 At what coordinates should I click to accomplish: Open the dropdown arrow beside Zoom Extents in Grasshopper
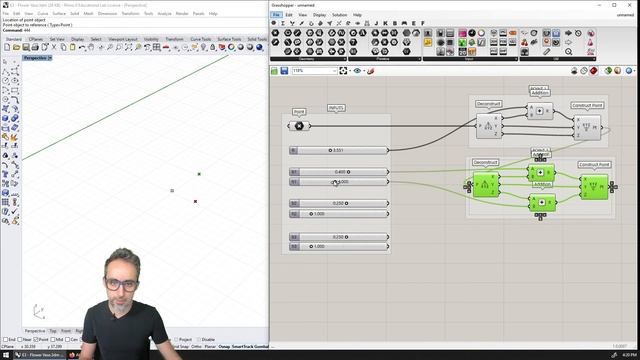coord(350,71)
